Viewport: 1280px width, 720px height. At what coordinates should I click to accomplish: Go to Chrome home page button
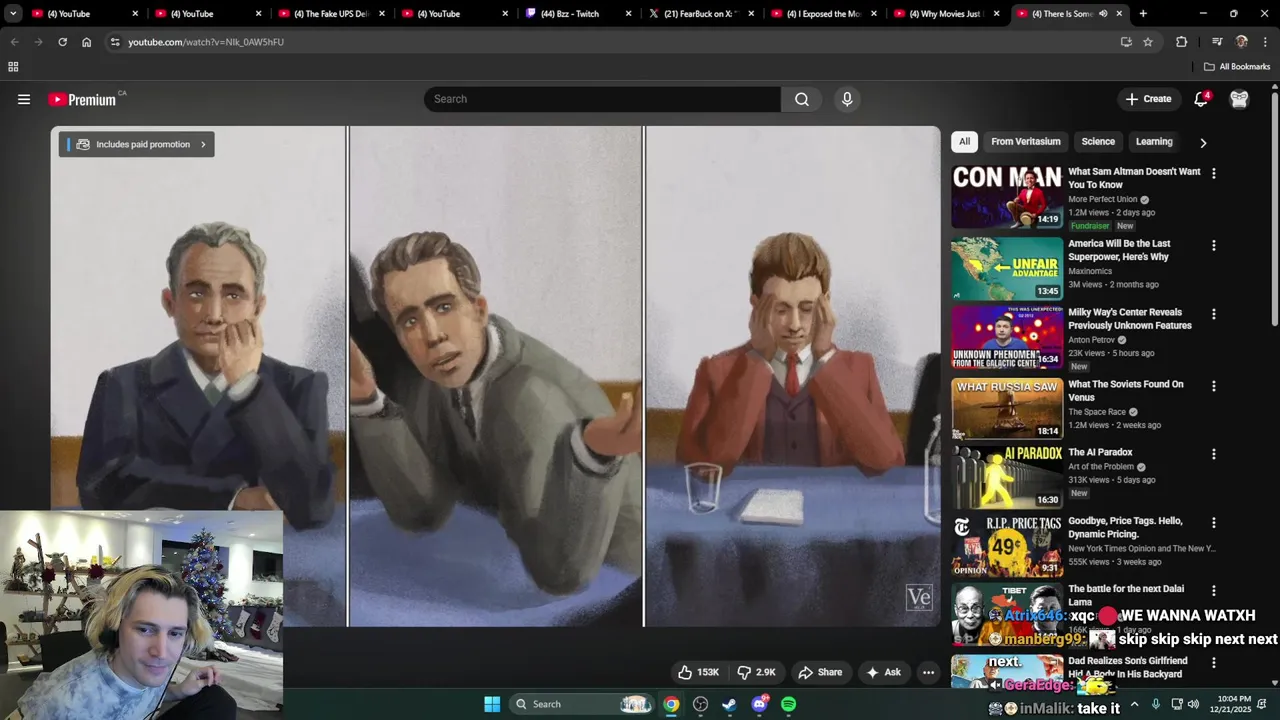click(86, 42)
